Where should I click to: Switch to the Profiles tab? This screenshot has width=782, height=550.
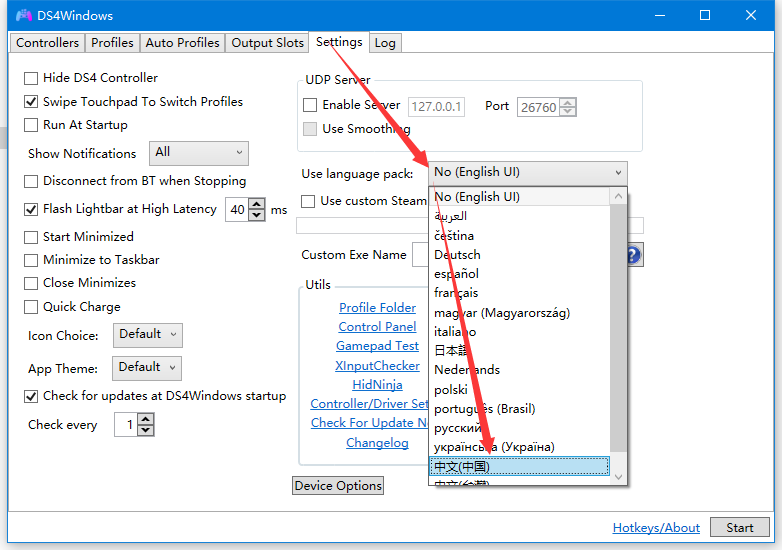pos(112,43)
